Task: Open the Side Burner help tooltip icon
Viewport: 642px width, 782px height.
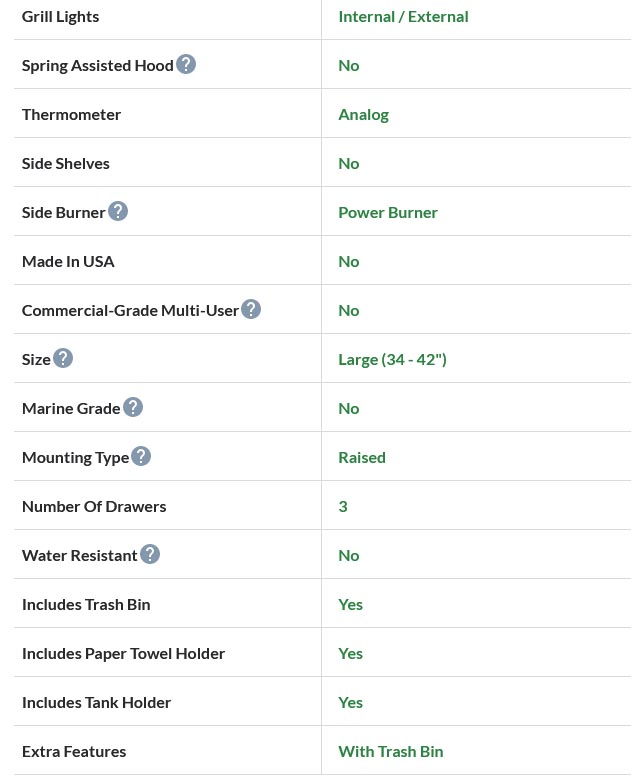Action: [118, 211]
